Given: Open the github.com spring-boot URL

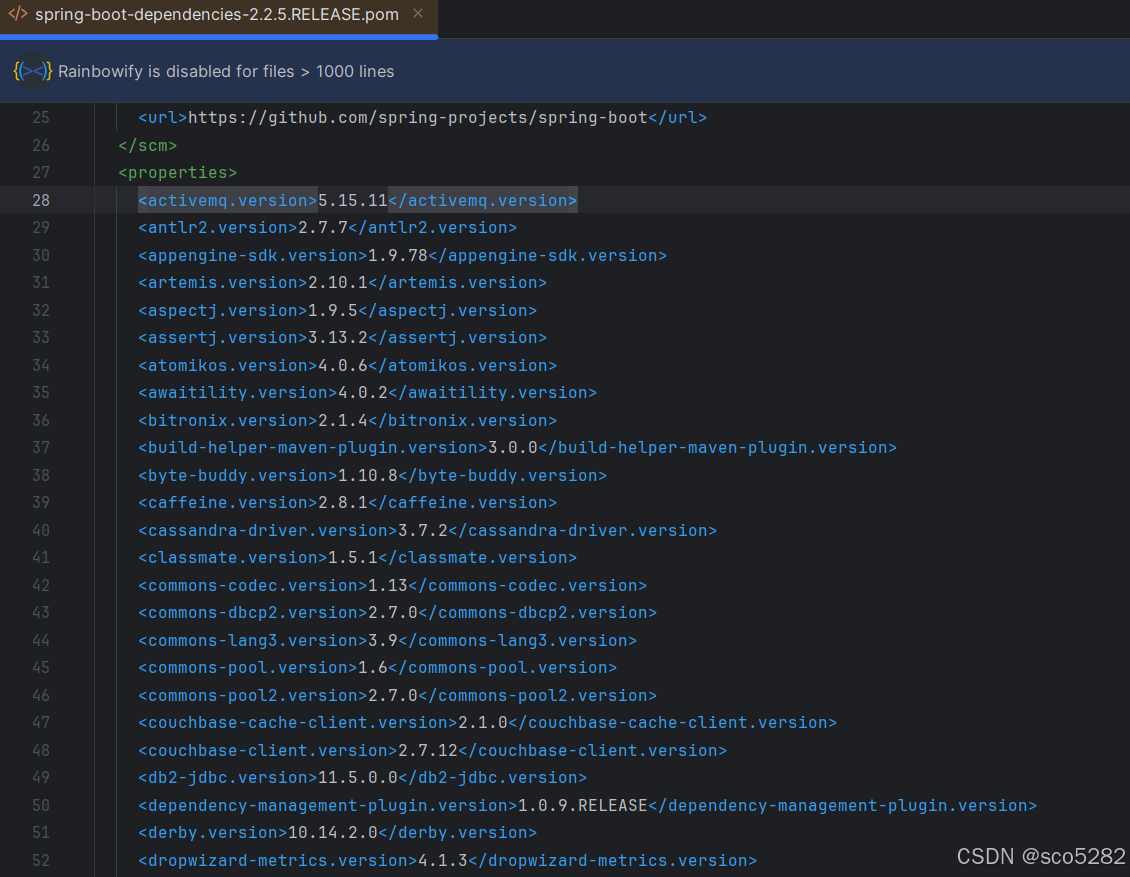Looking at the screenshot, I should [x=418, y=117].
